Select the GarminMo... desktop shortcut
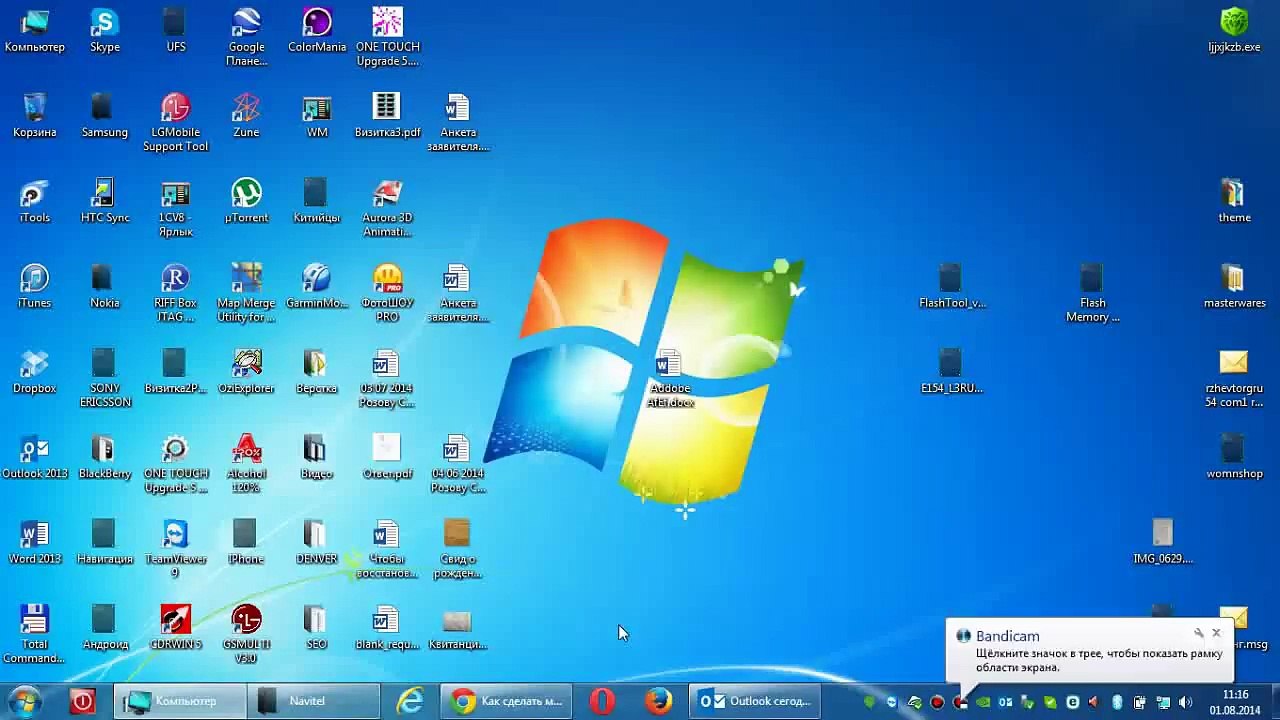The width and height of the screenshot is (1280, 720). pos(317,286)
